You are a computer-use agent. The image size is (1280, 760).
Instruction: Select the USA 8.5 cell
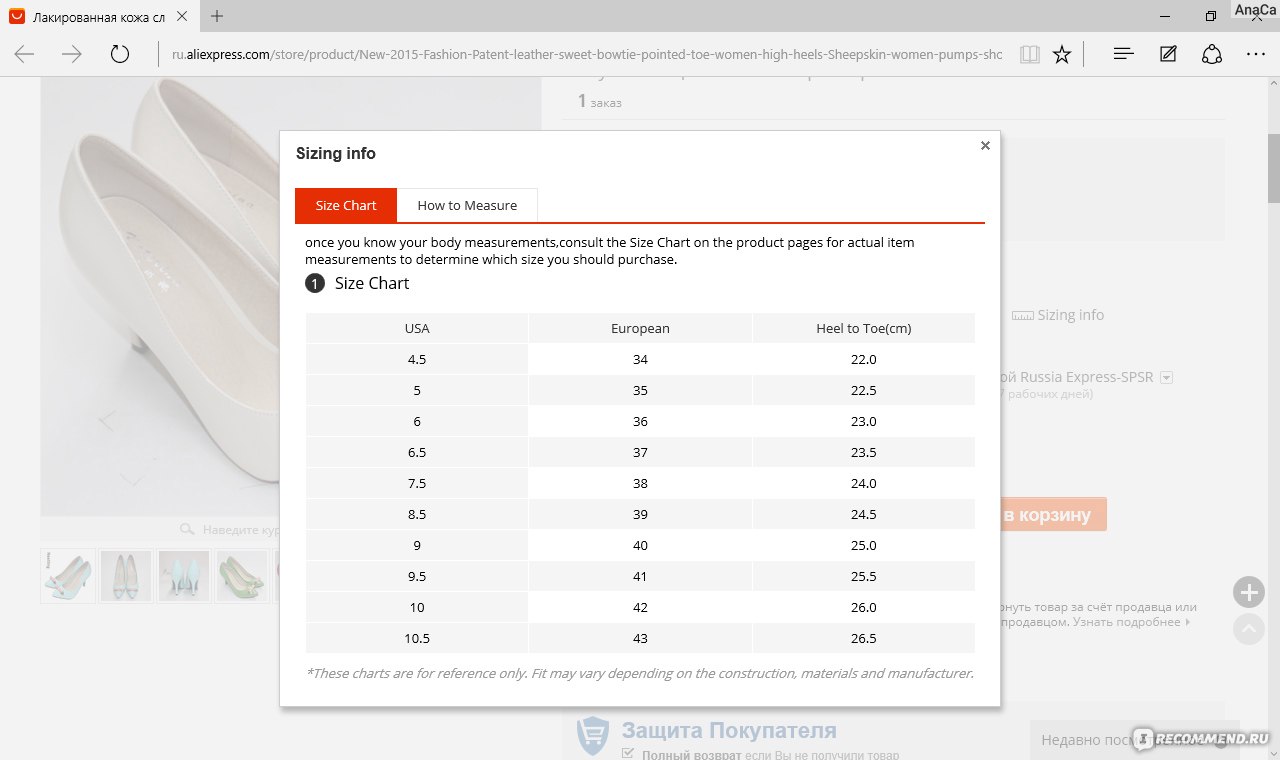pyautogui.click(x=417, y=514)
